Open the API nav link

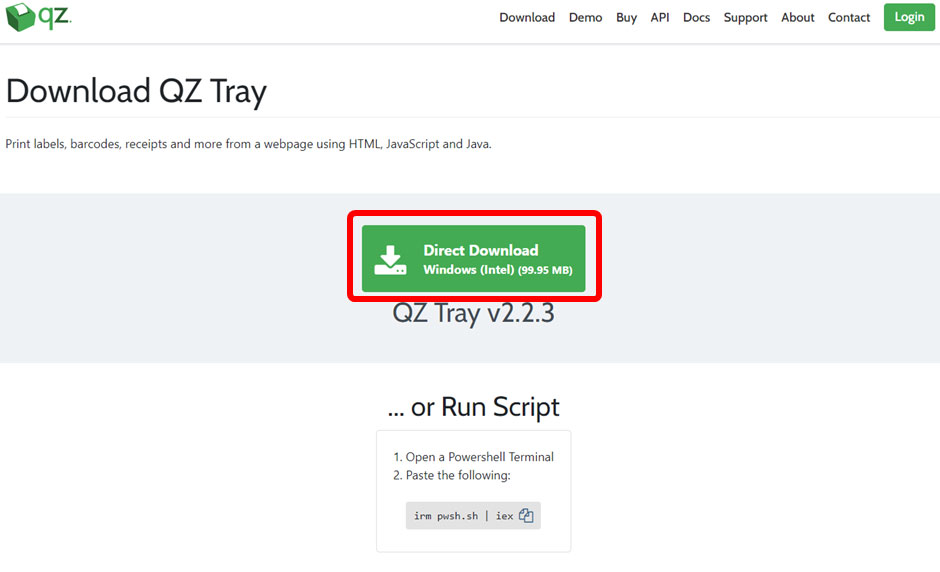[x=659, y=17]
